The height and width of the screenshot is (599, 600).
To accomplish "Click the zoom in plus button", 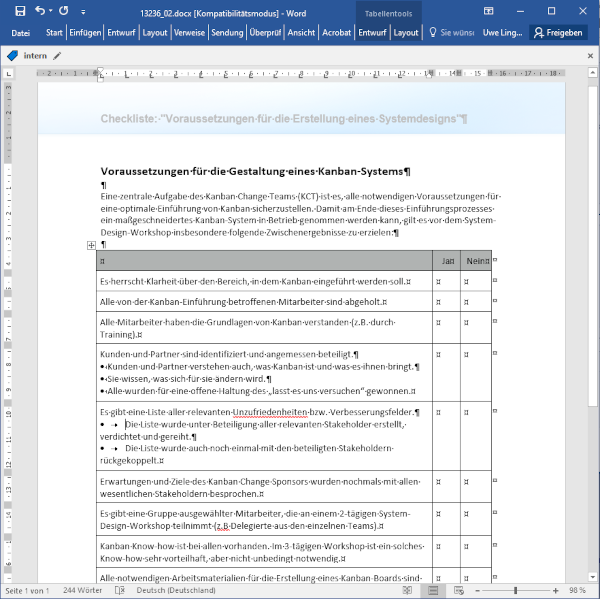I will tap(556, 590).
